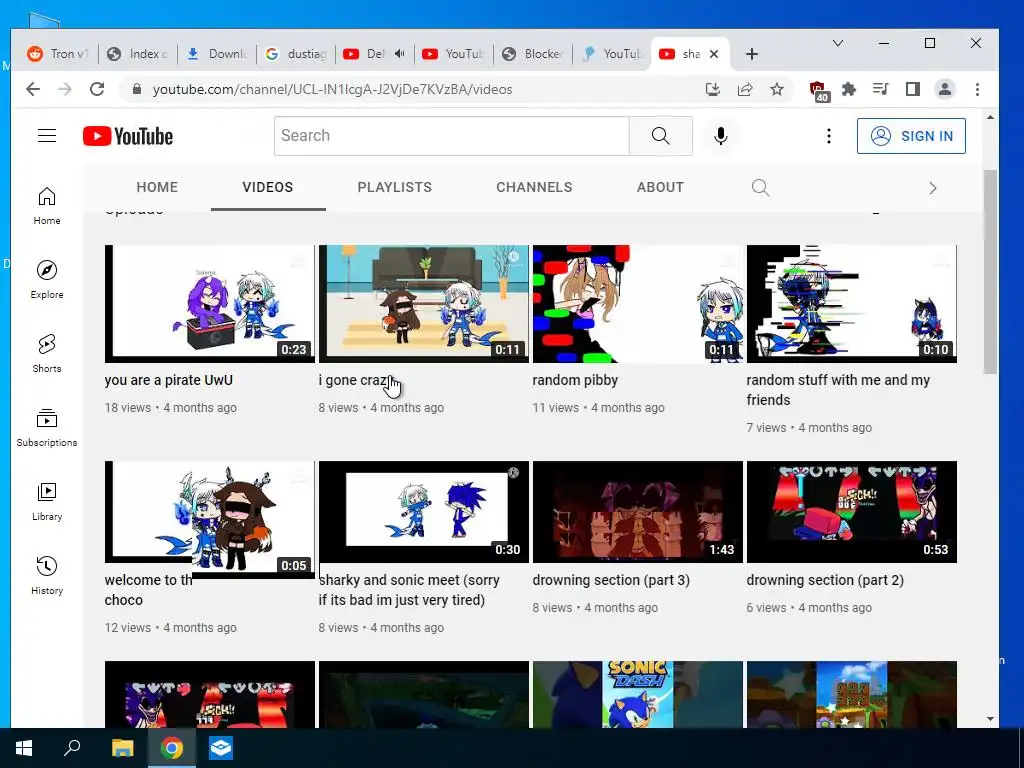The image size is (1024, 768).
Task: Open 'drowning section (part 2)' title
Action: click(x=825, y=580)
